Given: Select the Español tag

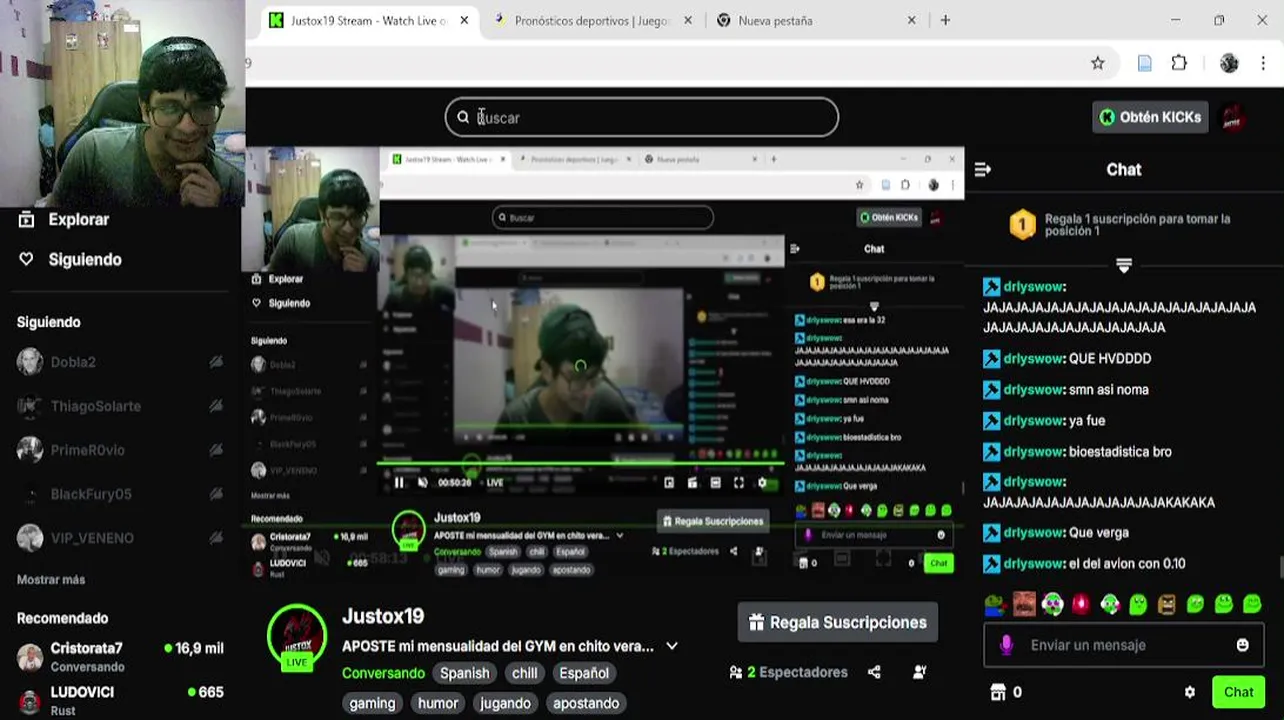Looking at the screenshot, I should [x=584, y=673].
